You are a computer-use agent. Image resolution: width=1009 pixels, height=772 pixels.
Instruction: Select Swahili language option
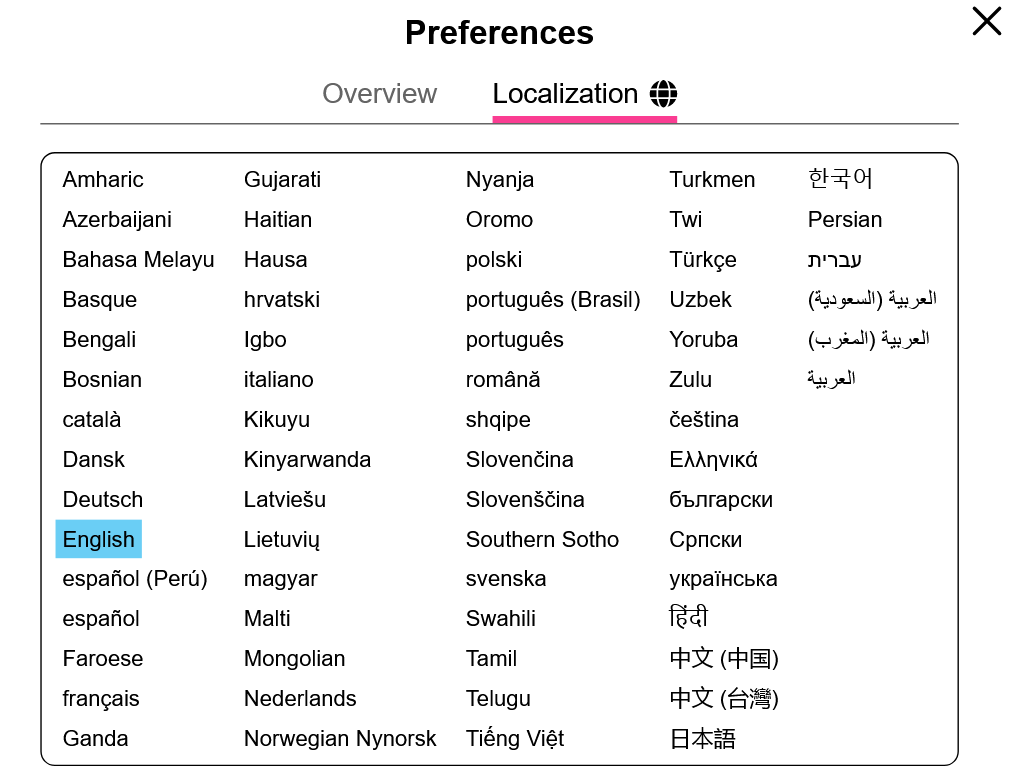coord(501,619)
